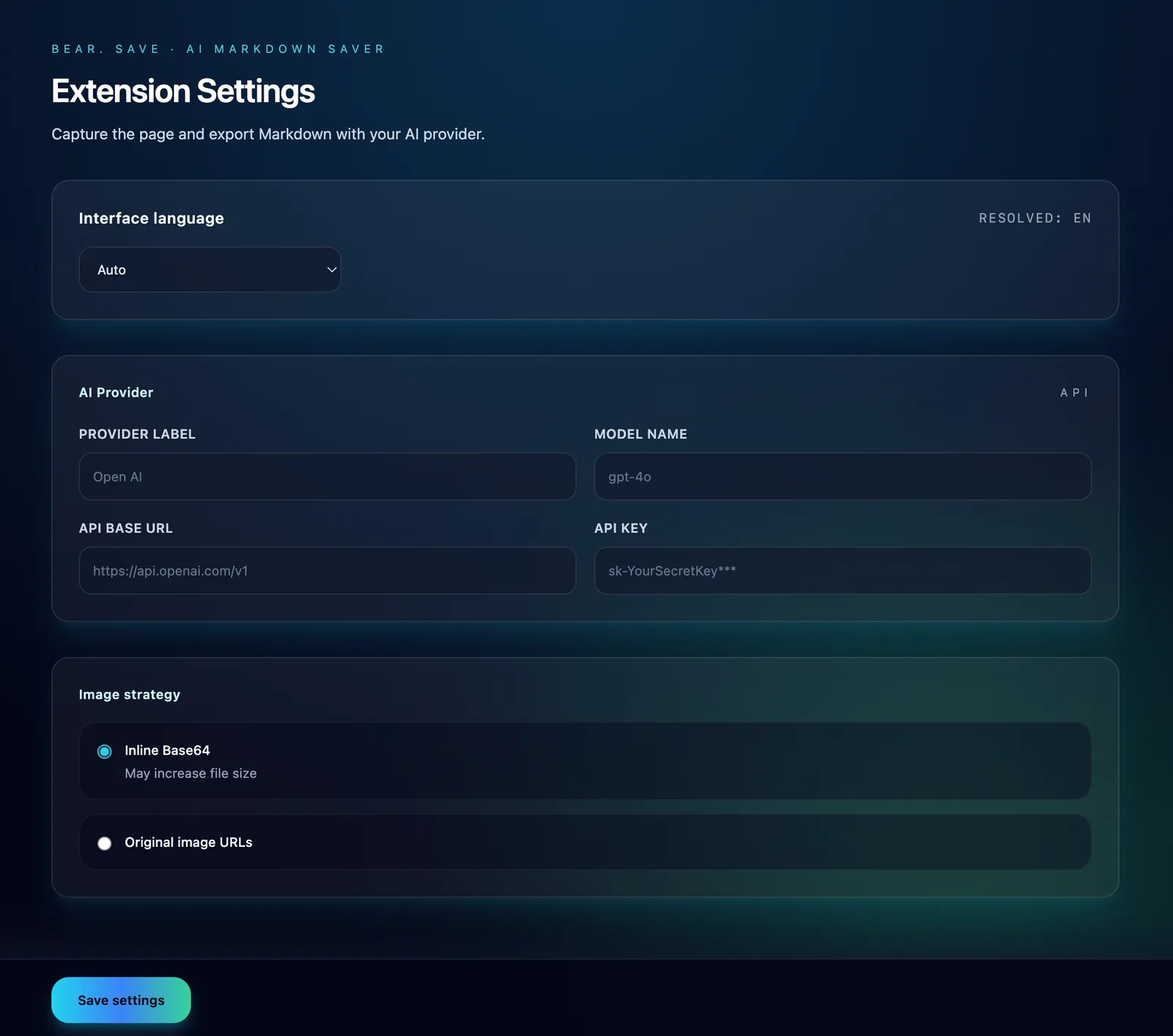Screen dimensions: 1173x1036
Task: Click the API Key secret field
Action: coord(842,570)
